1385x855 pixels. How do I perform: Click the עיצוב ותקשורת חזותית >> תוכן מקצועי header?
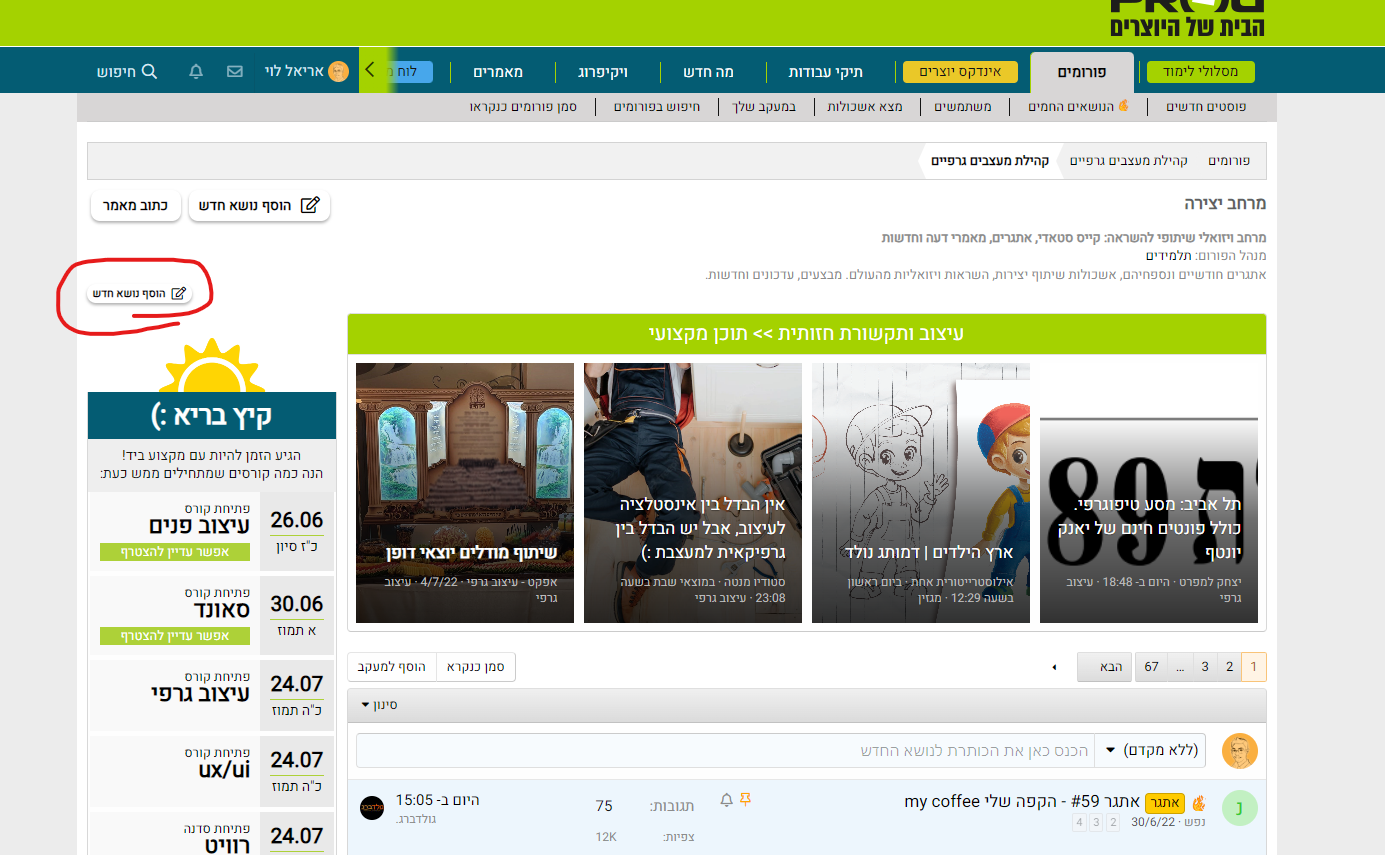[x=807, y=333]
